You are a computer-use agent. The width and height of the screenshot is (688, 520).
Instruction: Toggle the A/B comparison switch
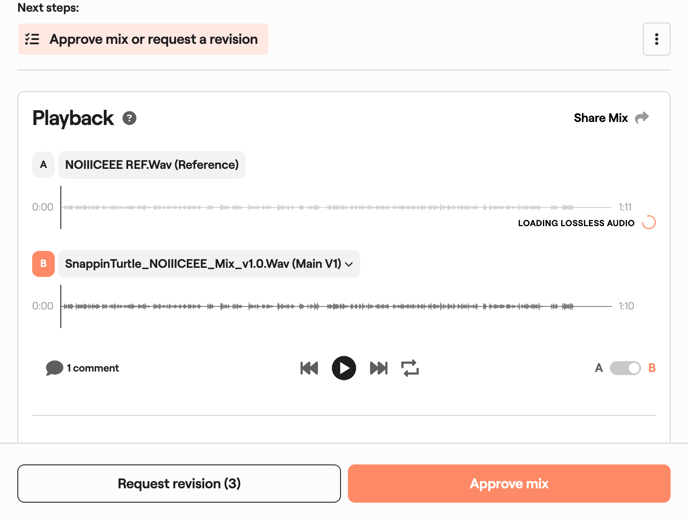[x=625, y=368]
